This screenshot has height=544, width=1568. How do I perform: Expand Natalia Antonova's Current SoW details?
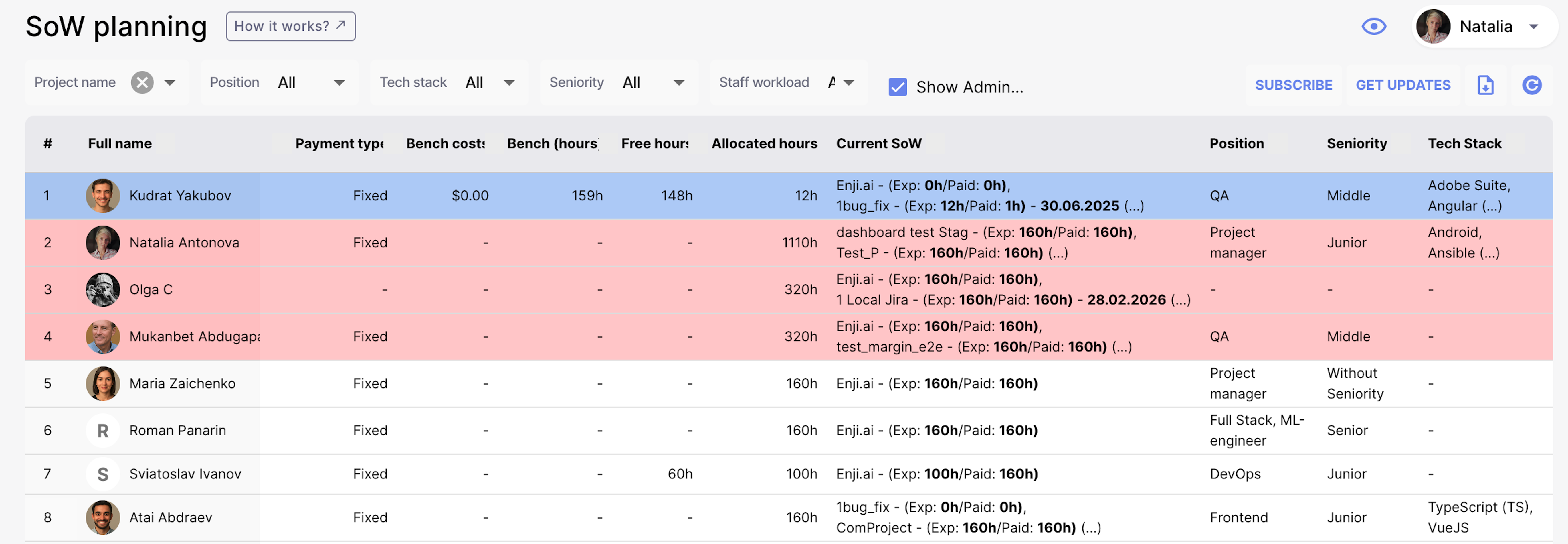click(x=1058, y=253)
